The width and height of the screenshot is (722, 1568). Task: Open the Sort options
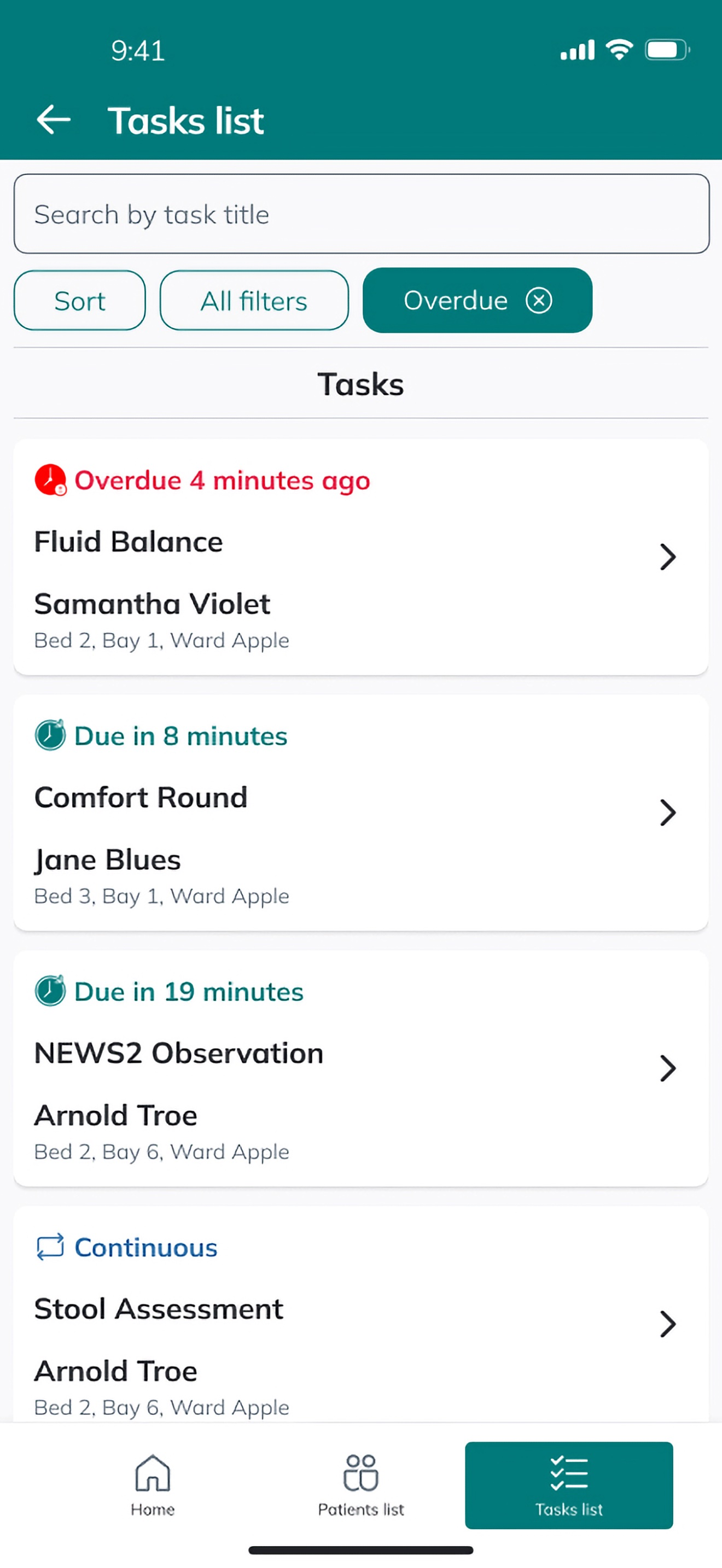pyautogui.click(x=80, y=300)
